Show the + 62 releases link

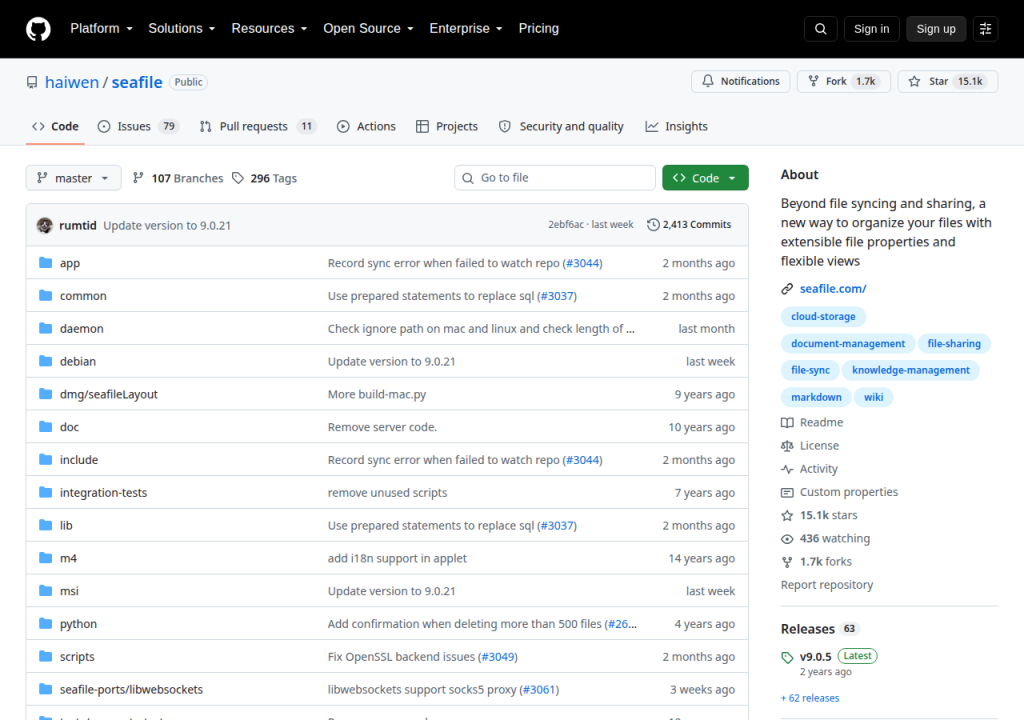click(810, 698)
